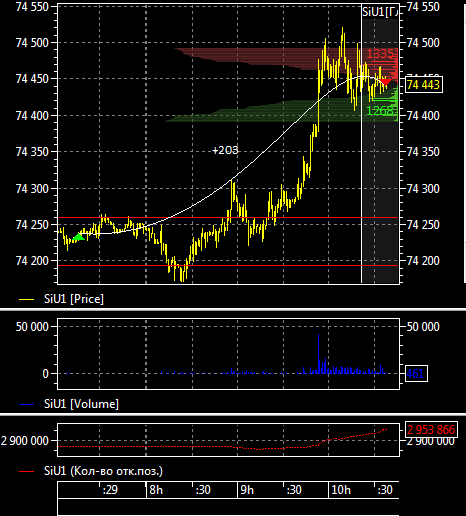Image resolution: width=466 pixels, height=516 pixels.
Task: Click the right 74 550 price axis label
Action: pyautogui.click(x=423, y=7)
